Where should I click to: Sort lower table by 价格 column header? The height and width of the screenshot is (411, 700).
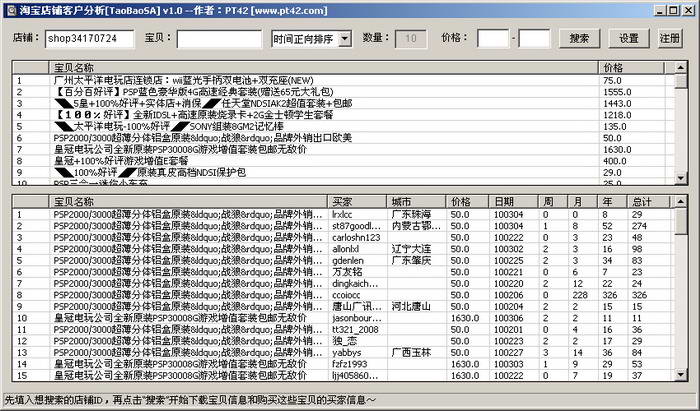[x=467, y=202]
